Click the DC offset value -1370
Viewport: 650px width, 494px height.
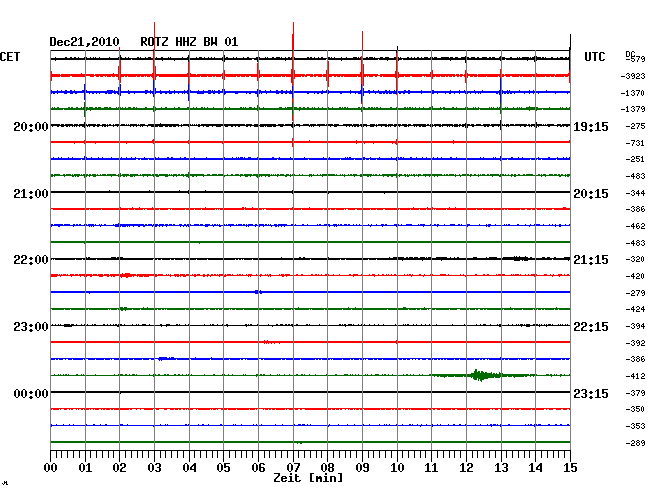click(633, 93)
